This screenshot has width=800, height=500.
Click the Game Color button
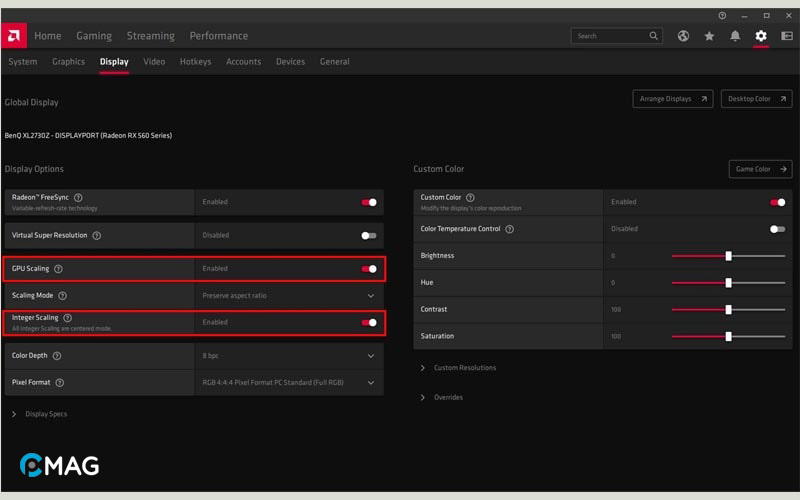pyautogui.click(x=760, y=169)
